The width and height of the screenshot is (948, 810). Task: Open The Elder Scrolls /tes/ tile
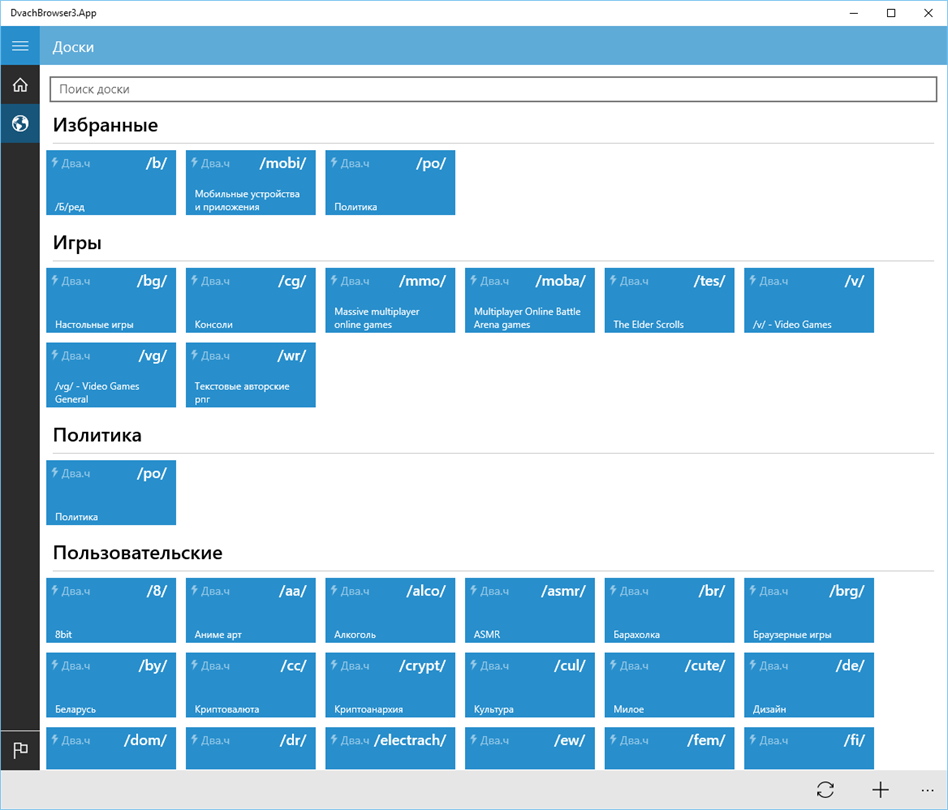click(x=670, y=300)
